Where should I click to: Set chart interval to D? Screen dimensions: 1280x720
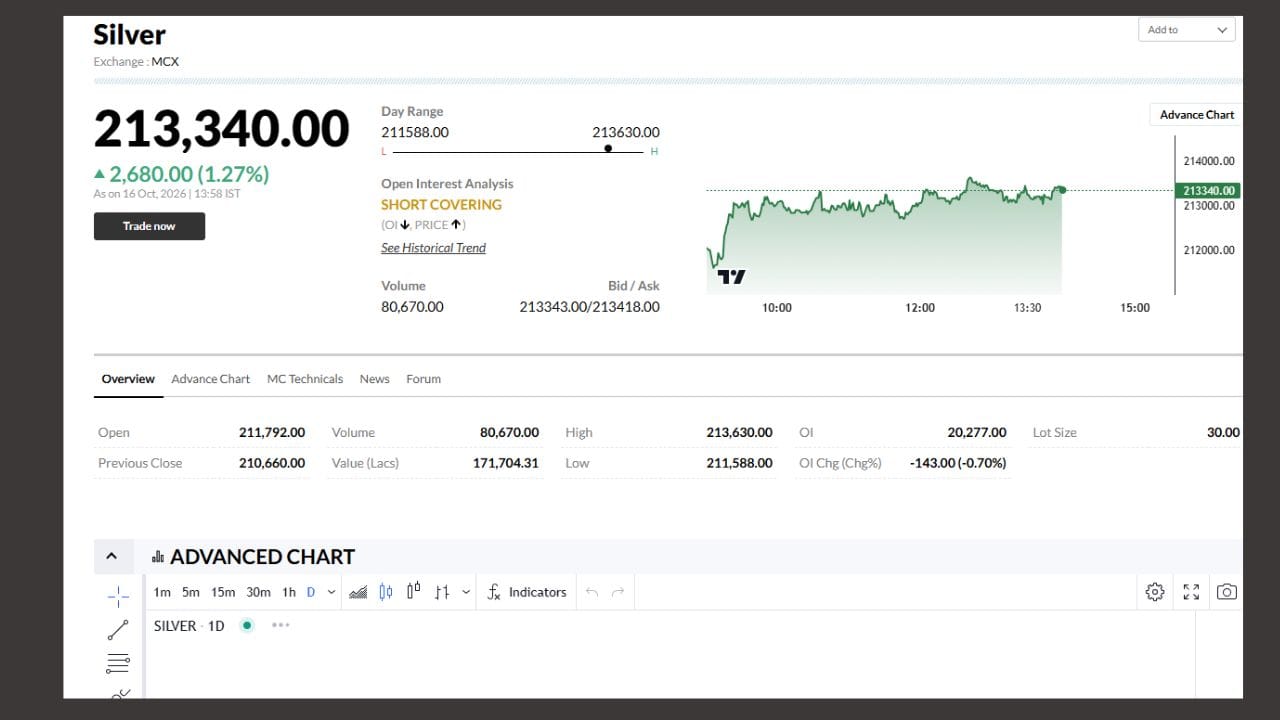311,592
